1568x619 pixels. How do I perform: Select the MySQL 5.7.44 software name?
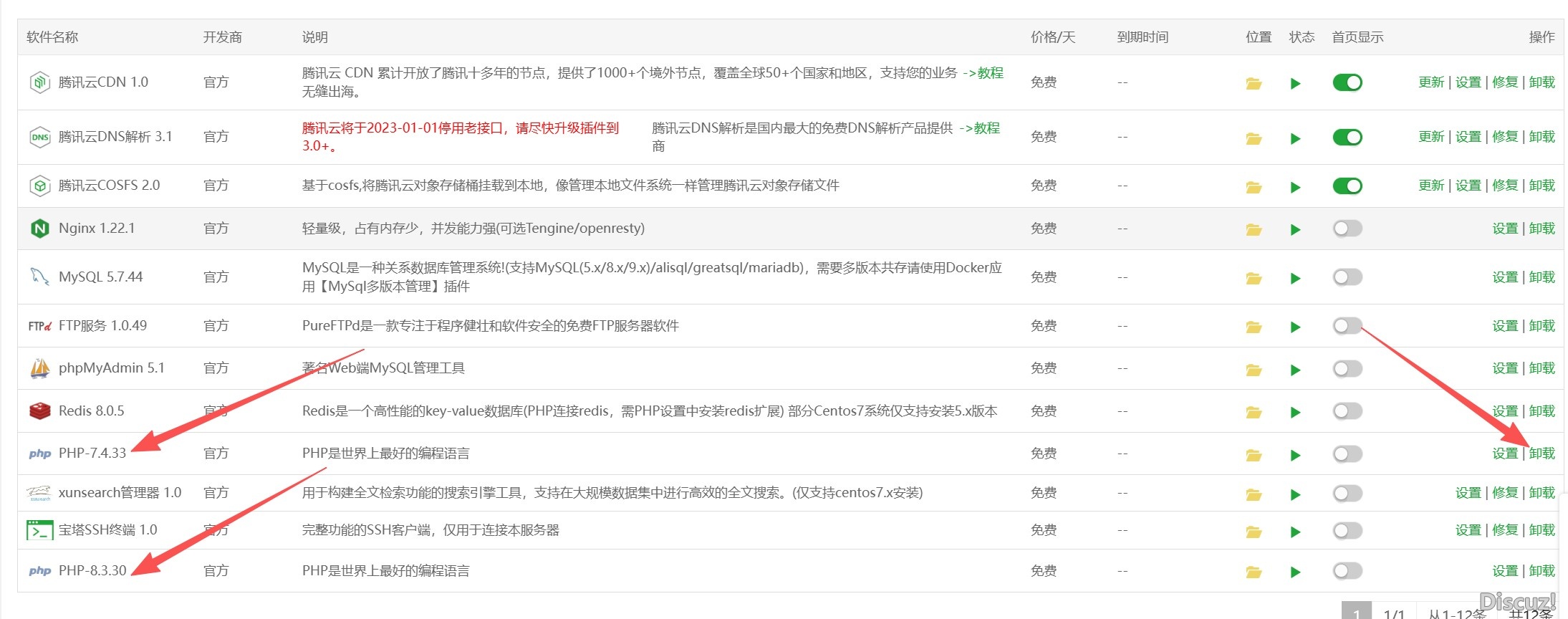point(101,277)
